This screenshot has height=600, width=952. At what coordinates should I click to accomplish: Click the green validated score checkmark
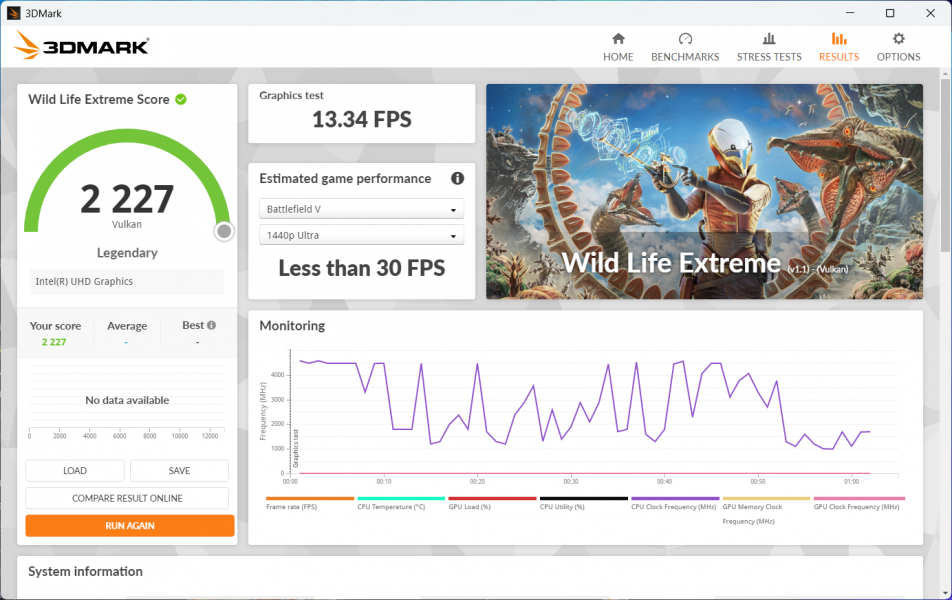click(x=181, y=99)
